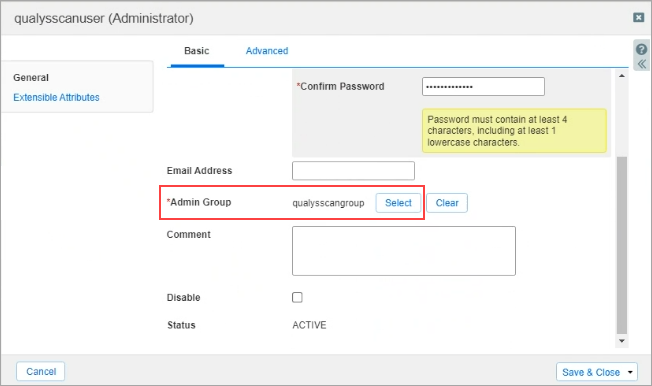The image size is (652, 386).
Task: Click into the Email Address field
Action: coord(353,171)
